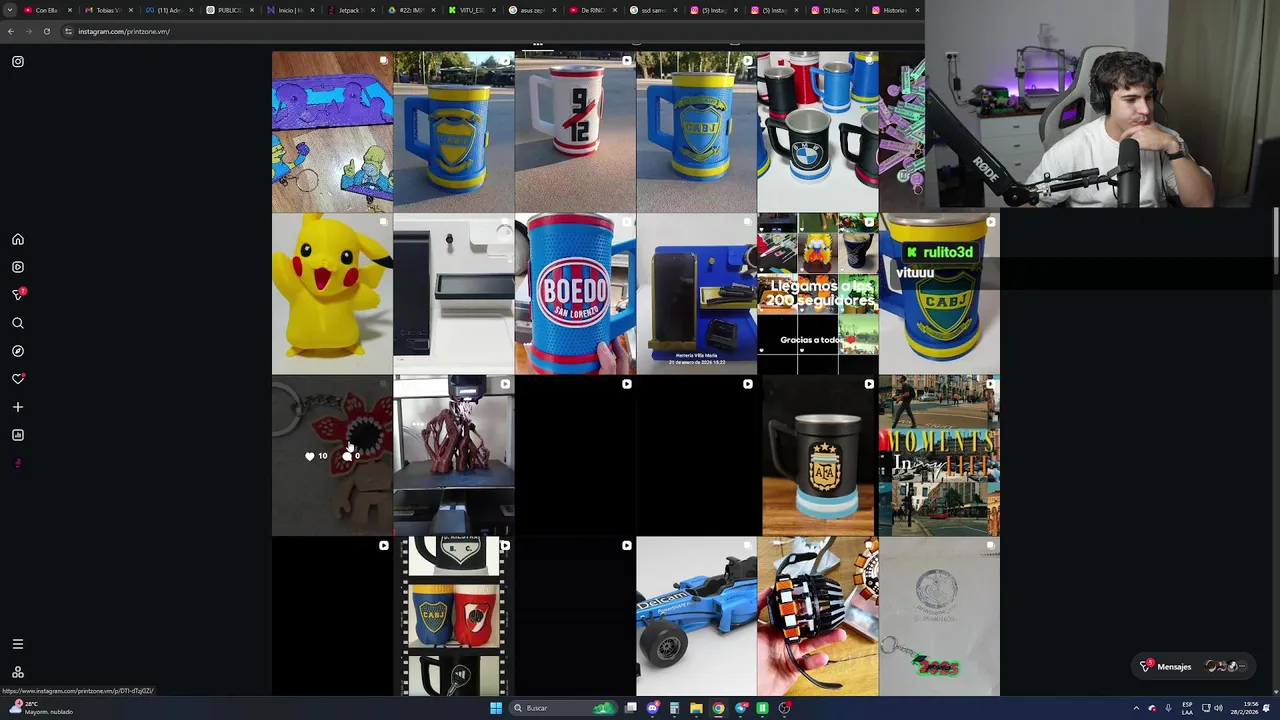
Task: Switch to the PUBLICIT tab
Action: [x=228, y=10]
